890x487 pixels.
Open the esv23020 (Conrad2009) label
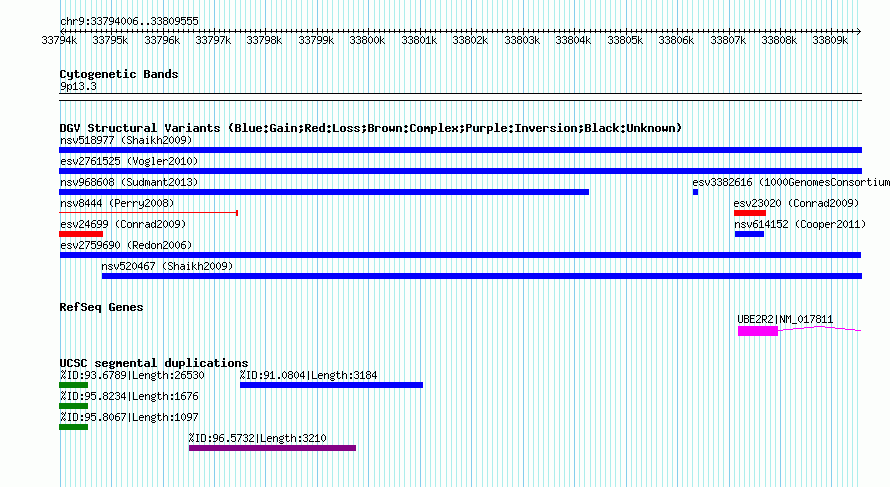(x=796, y=203)
